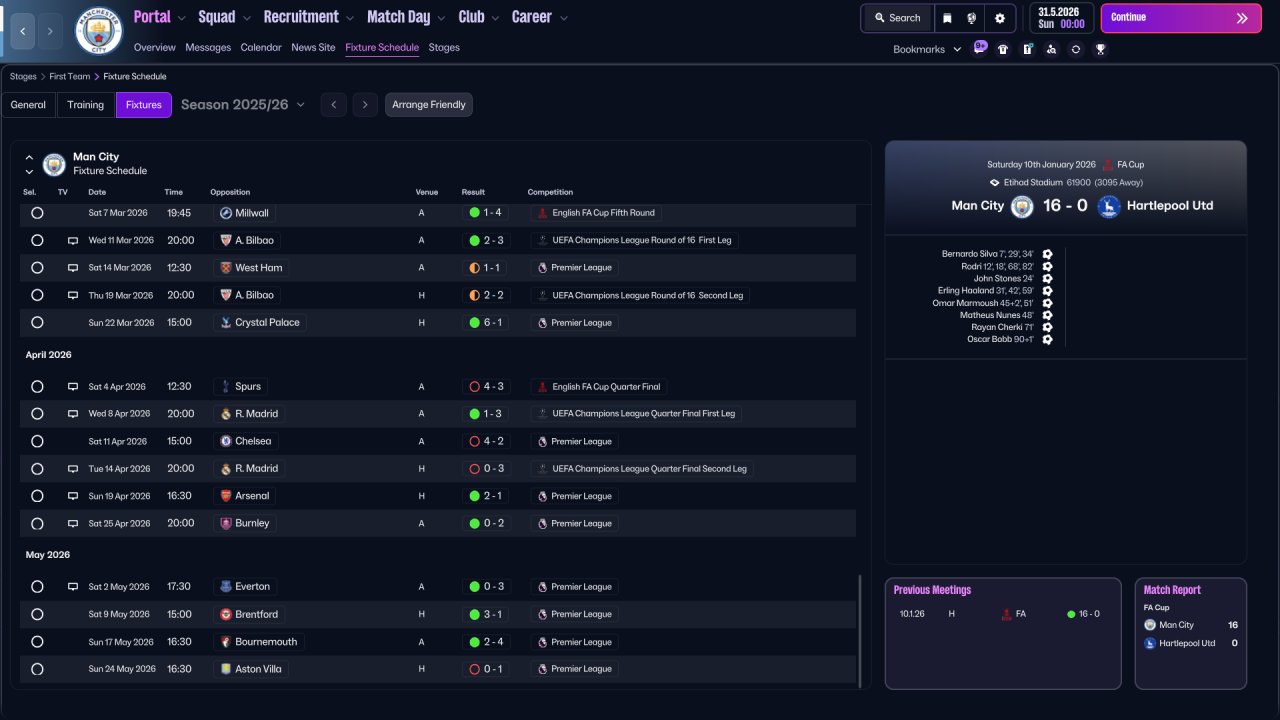This screenshot has height=720, width=1280.
Task: Click the Man City badge in the fixture list header
Action: [54, 164]
